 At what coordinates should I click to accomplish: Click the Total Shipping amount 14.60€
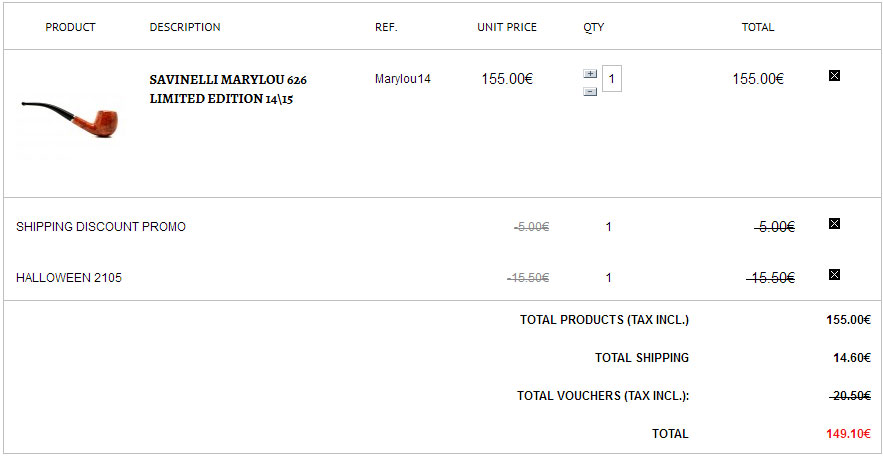click(852, 357)
